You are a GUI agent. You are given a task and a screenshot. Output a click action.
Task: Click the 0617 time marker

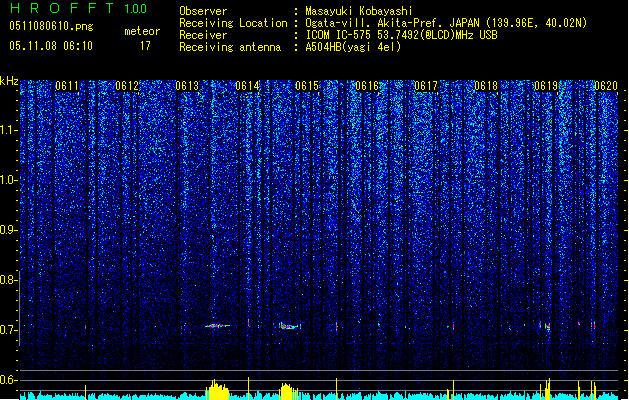click(x=426, y=86)
